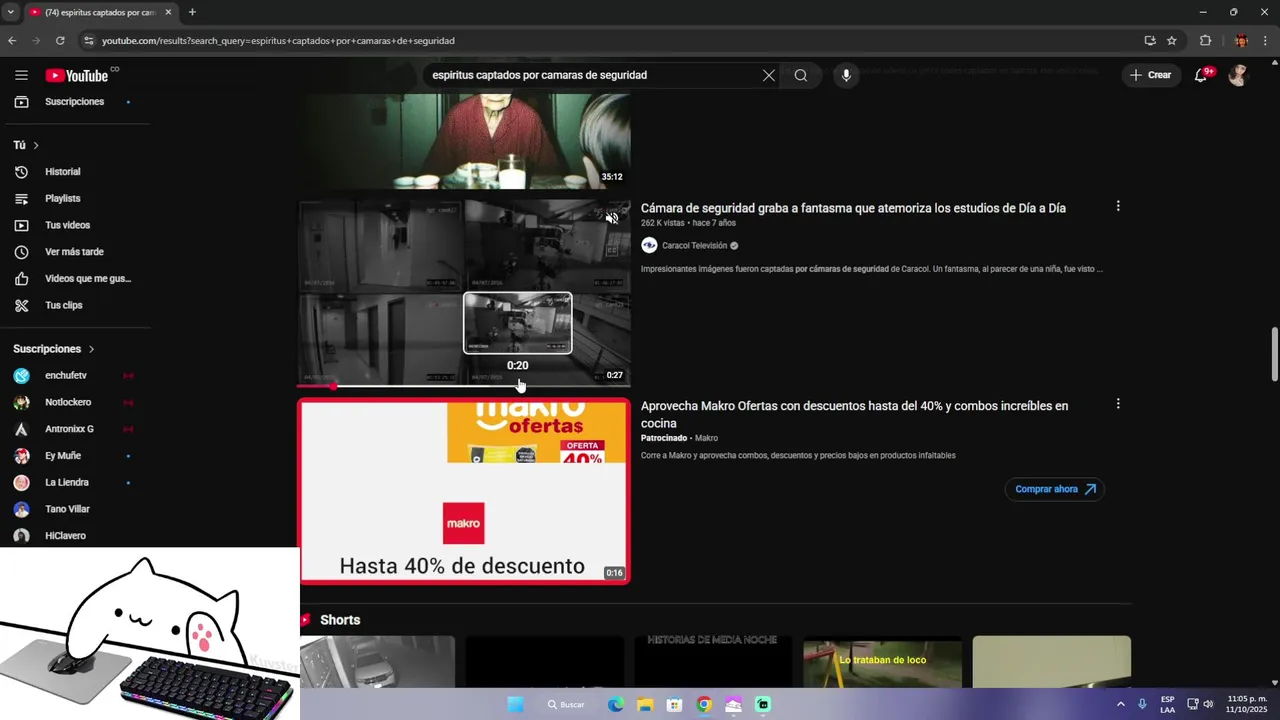Select the YouTube espiritus captados tab
Image resolution: width=1280 pixels, height=720 pixels.
tap(100, 12)
